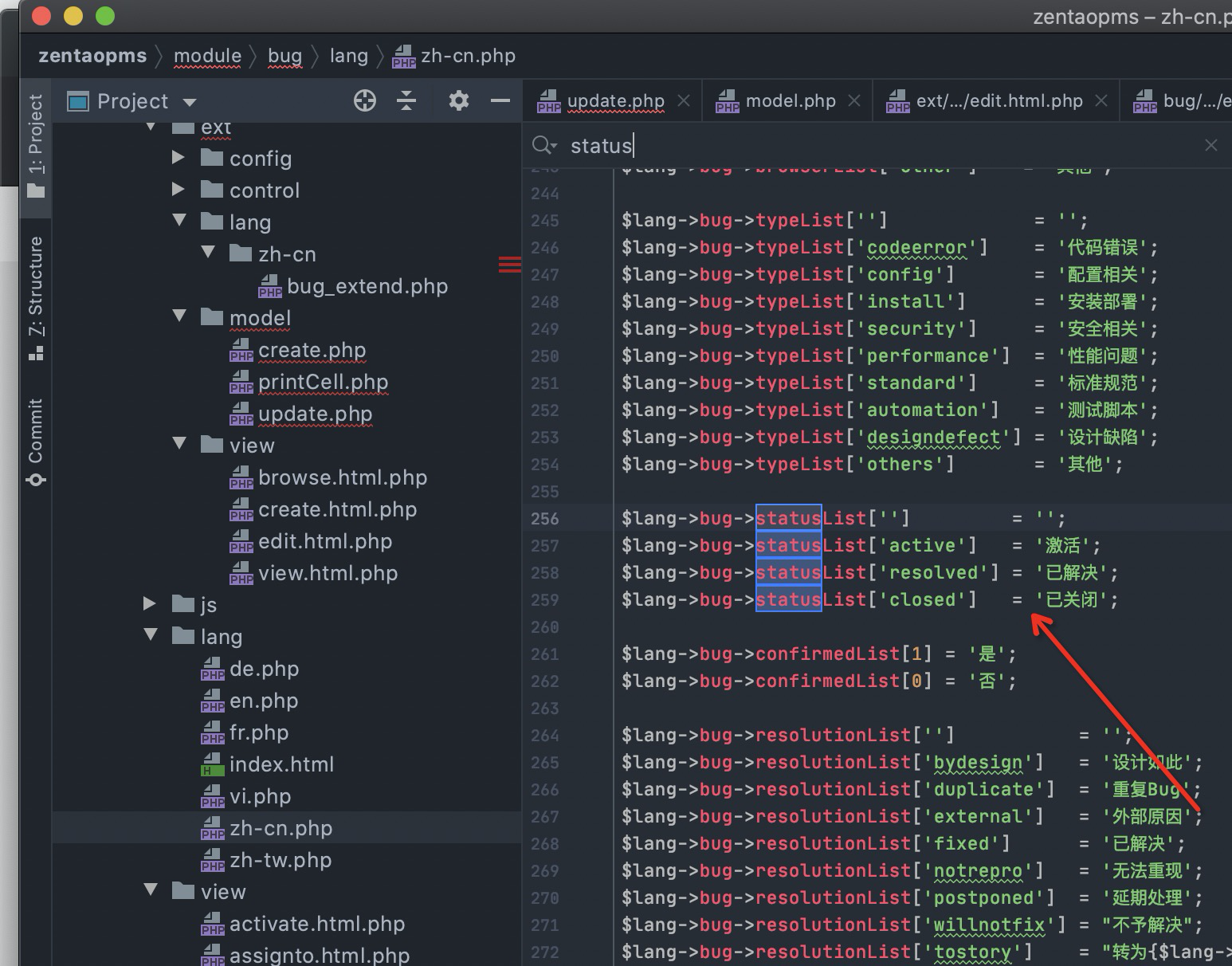
Task: Toggle the Commit tool window
Action: pyautogui.click(x=36, y=441)
